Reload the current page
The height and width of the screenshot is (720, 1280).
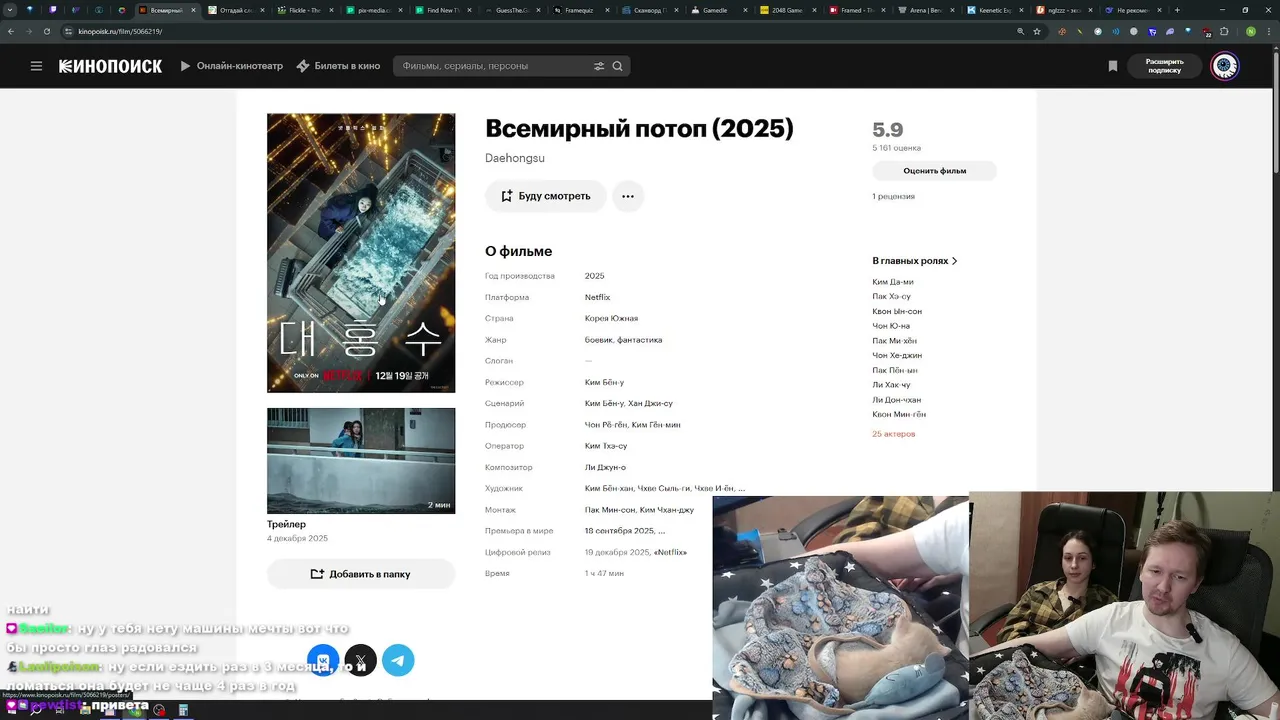pos(46,31)
